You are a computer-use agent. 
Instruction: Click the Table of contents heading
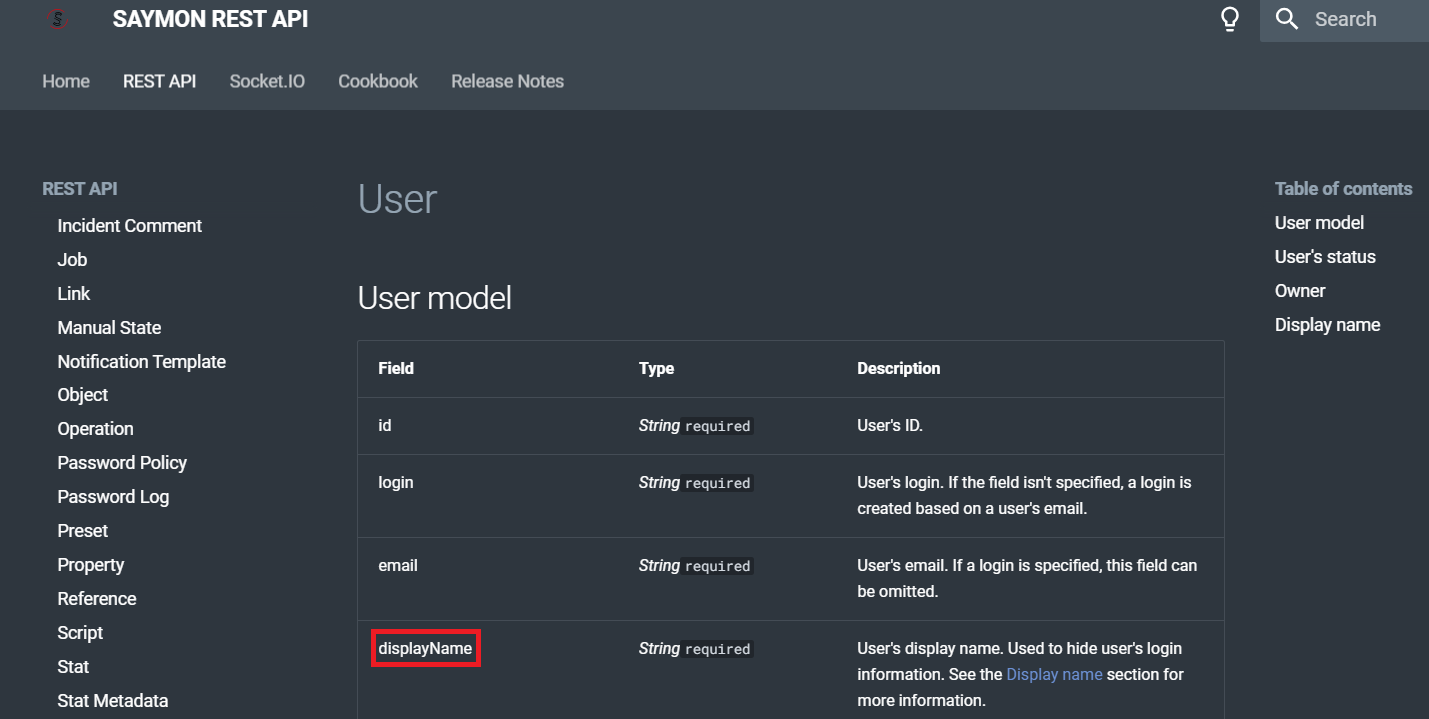click(1343, 189)
